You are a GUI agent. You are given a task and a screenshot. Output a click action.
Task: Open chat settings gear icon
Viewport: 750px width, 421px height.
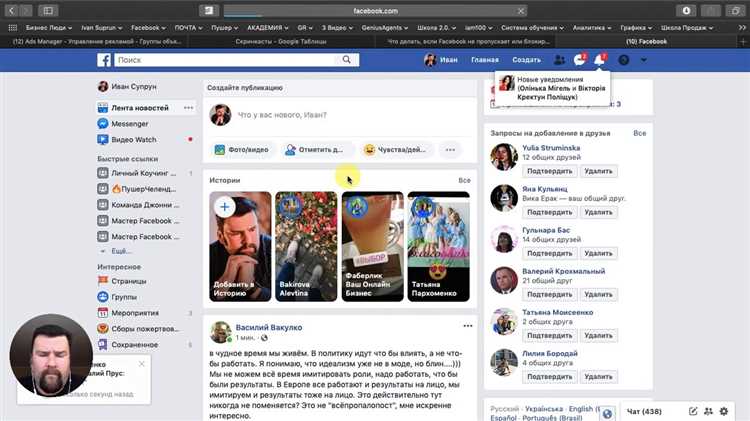pyautogui.click(x=724, y=411)
